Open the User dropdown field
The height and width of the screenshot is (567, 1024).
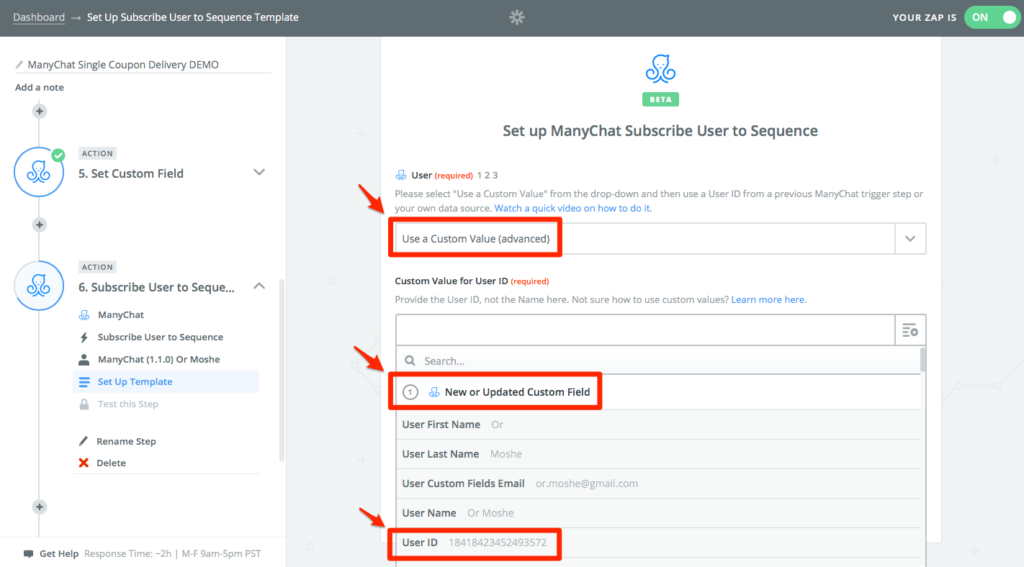[x=660, y=239]
